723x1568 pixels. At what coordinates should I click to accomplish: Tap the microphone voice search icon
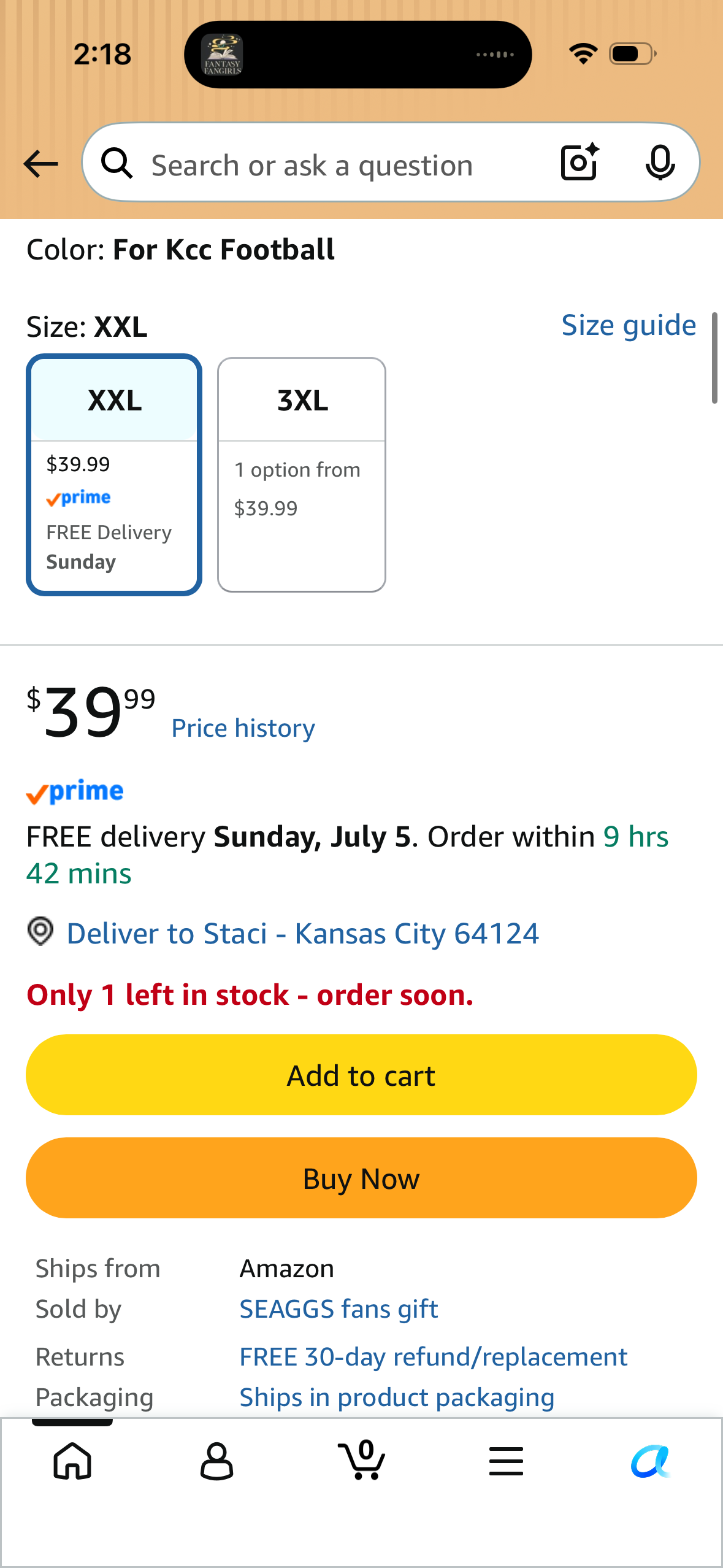pyautogui.click(x=660, y=163)
